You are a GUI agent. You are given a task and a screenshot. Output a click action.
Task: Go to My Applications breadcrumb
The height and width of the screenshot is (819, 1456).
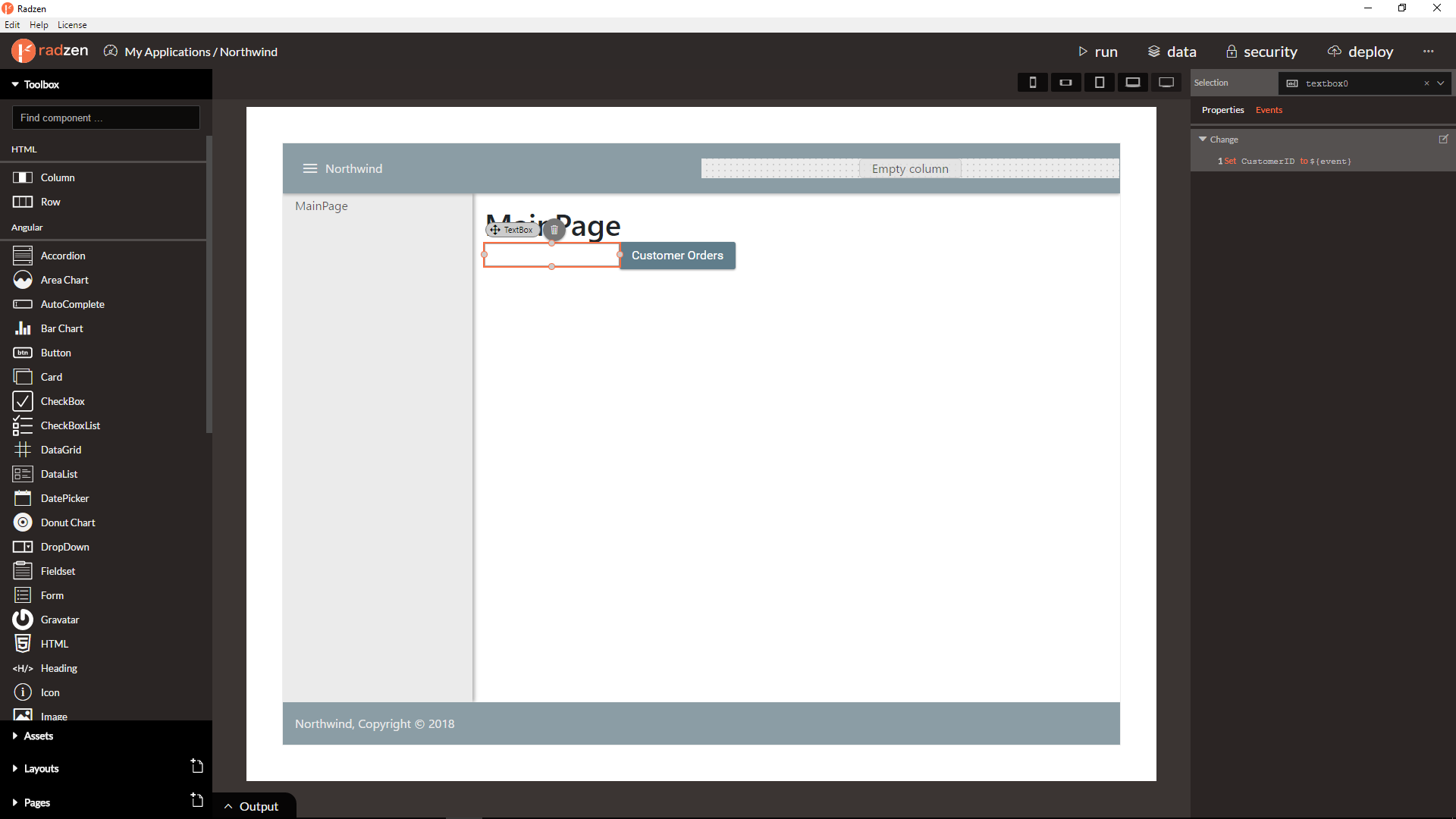click(168, 52)
